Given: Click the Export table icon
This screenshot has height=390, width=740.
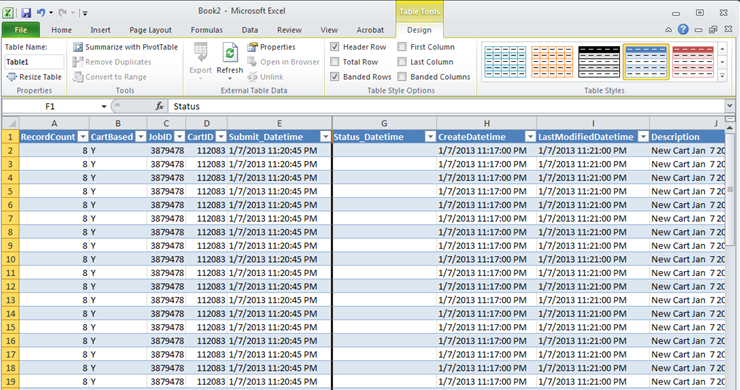Looking at the screenshot, I should click(201, 52).
